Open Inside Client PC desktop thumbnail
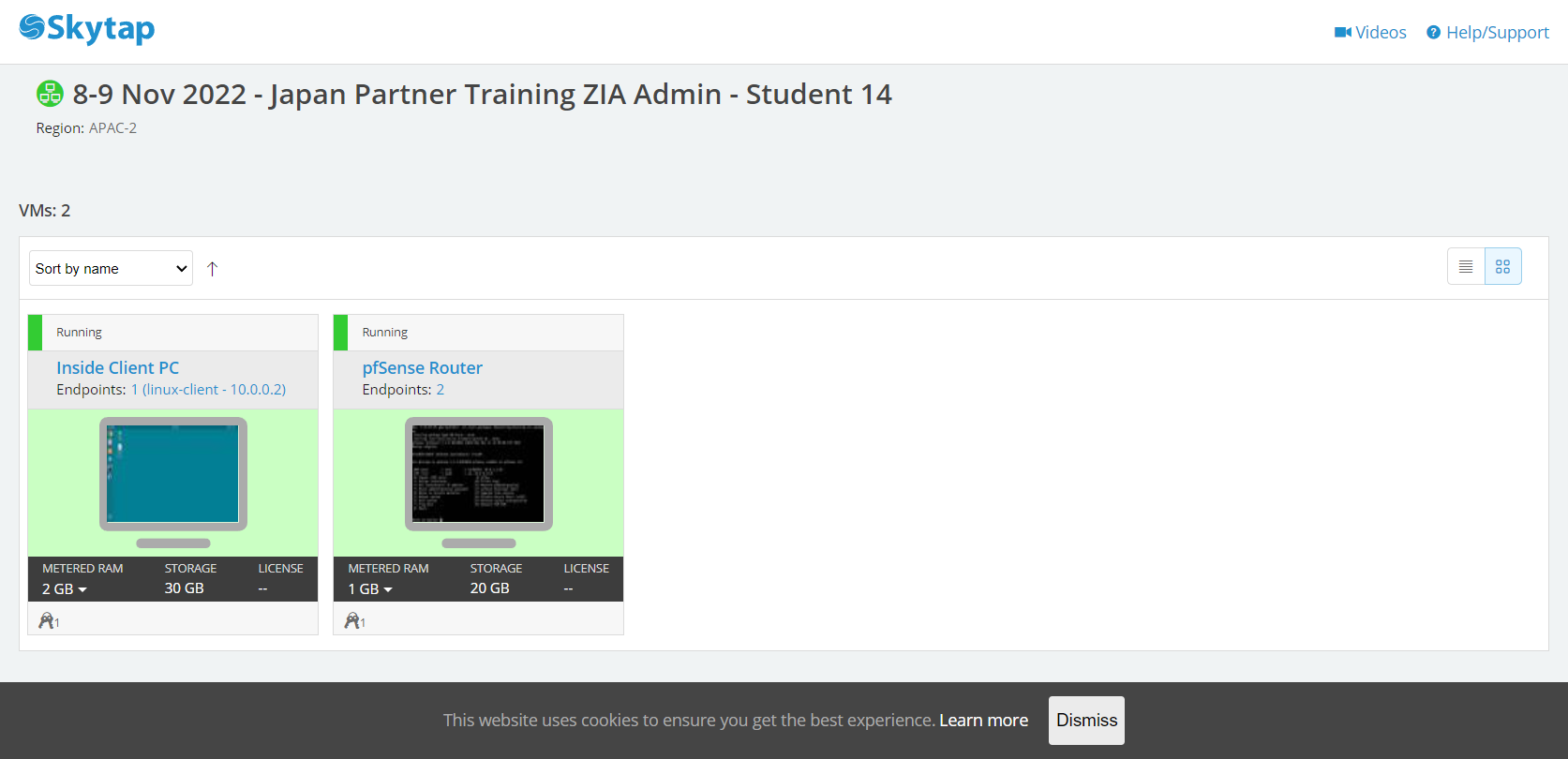The height and width of the screenshot is (759, 1568). pyautogui.click(x=173, y=474)
